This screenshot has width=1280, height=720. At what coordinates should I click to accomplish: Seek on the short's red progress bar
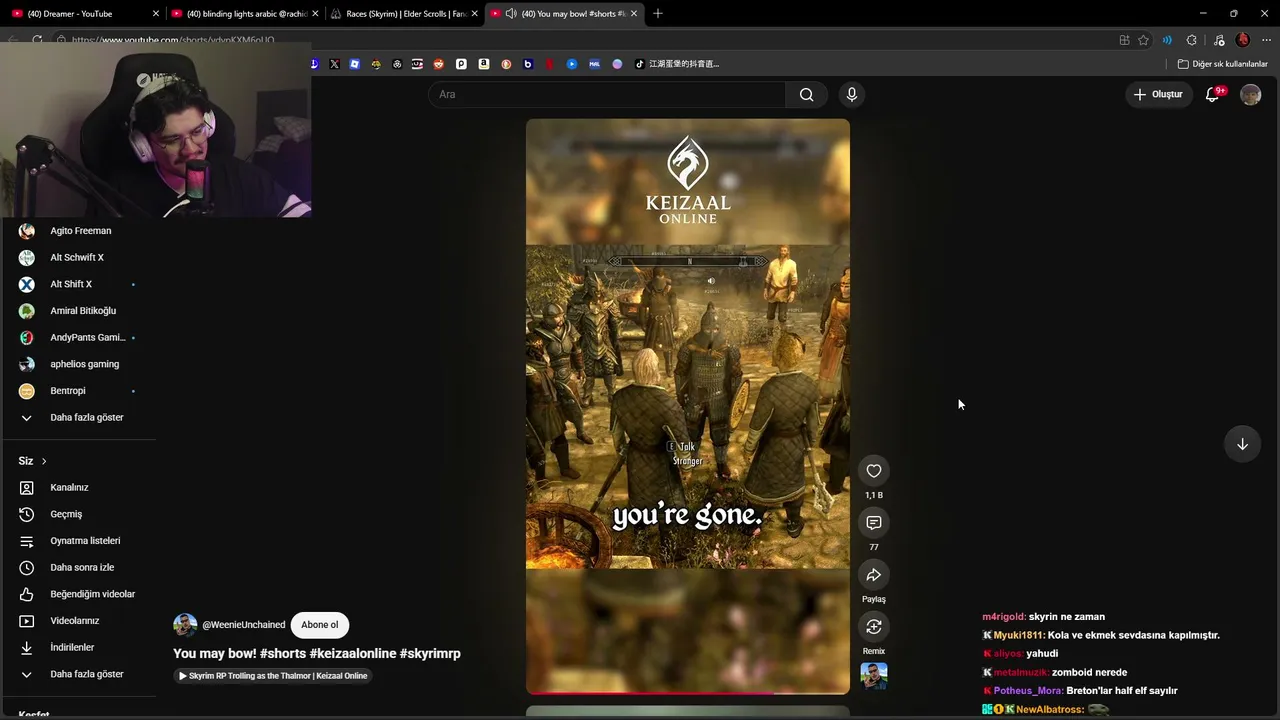[x=688, y=692]
